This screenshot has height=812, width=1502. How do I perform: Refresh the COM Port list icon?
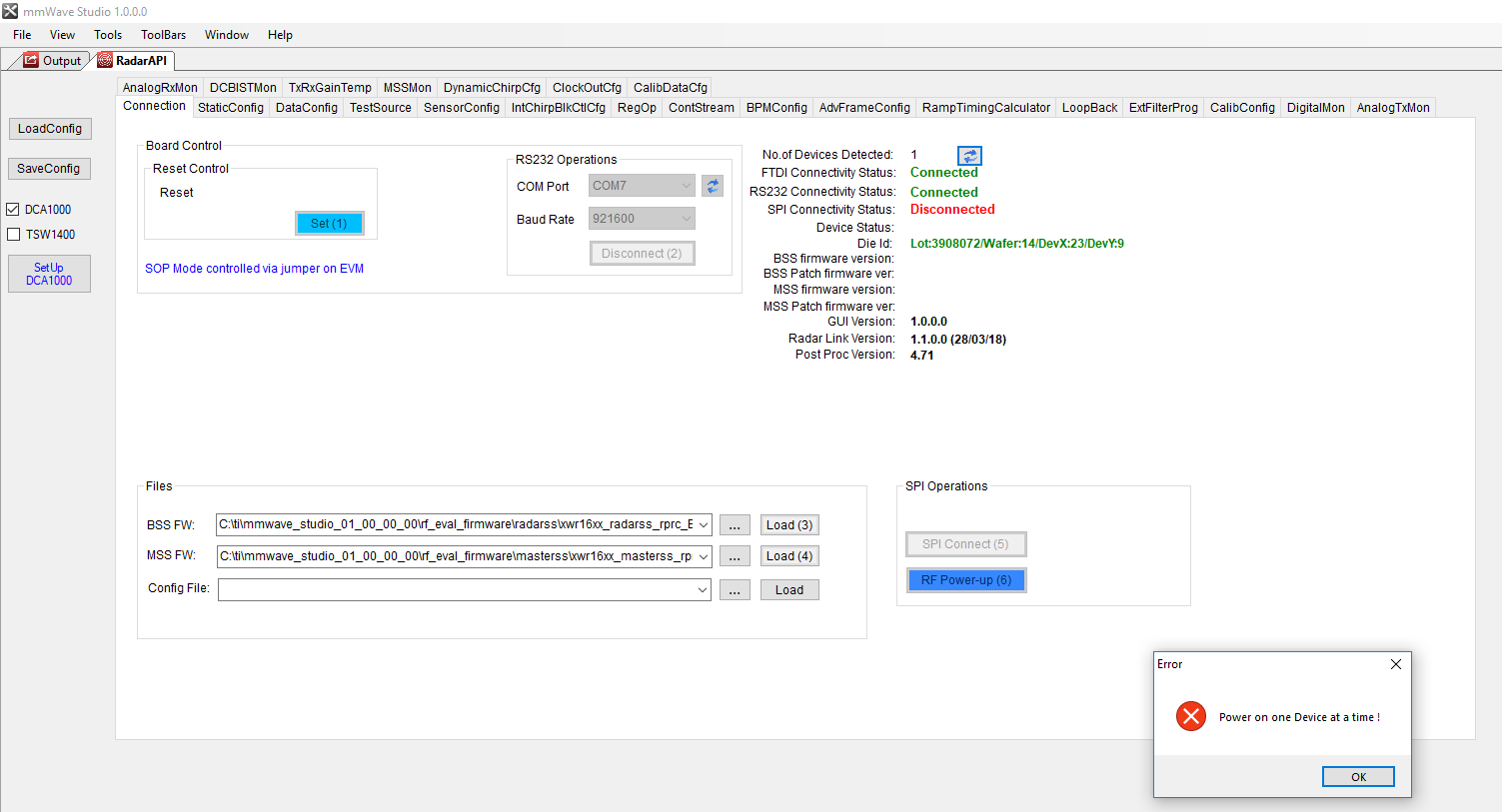coord(713,186)
